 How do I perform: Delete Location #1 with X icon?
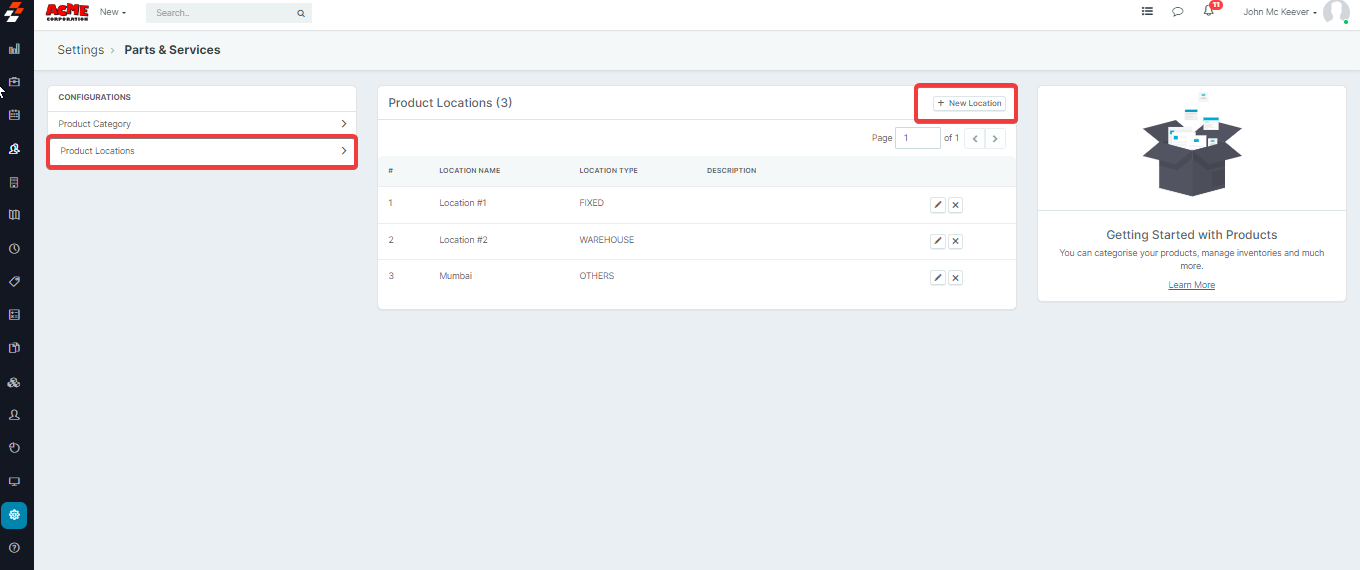click(955, 204)
